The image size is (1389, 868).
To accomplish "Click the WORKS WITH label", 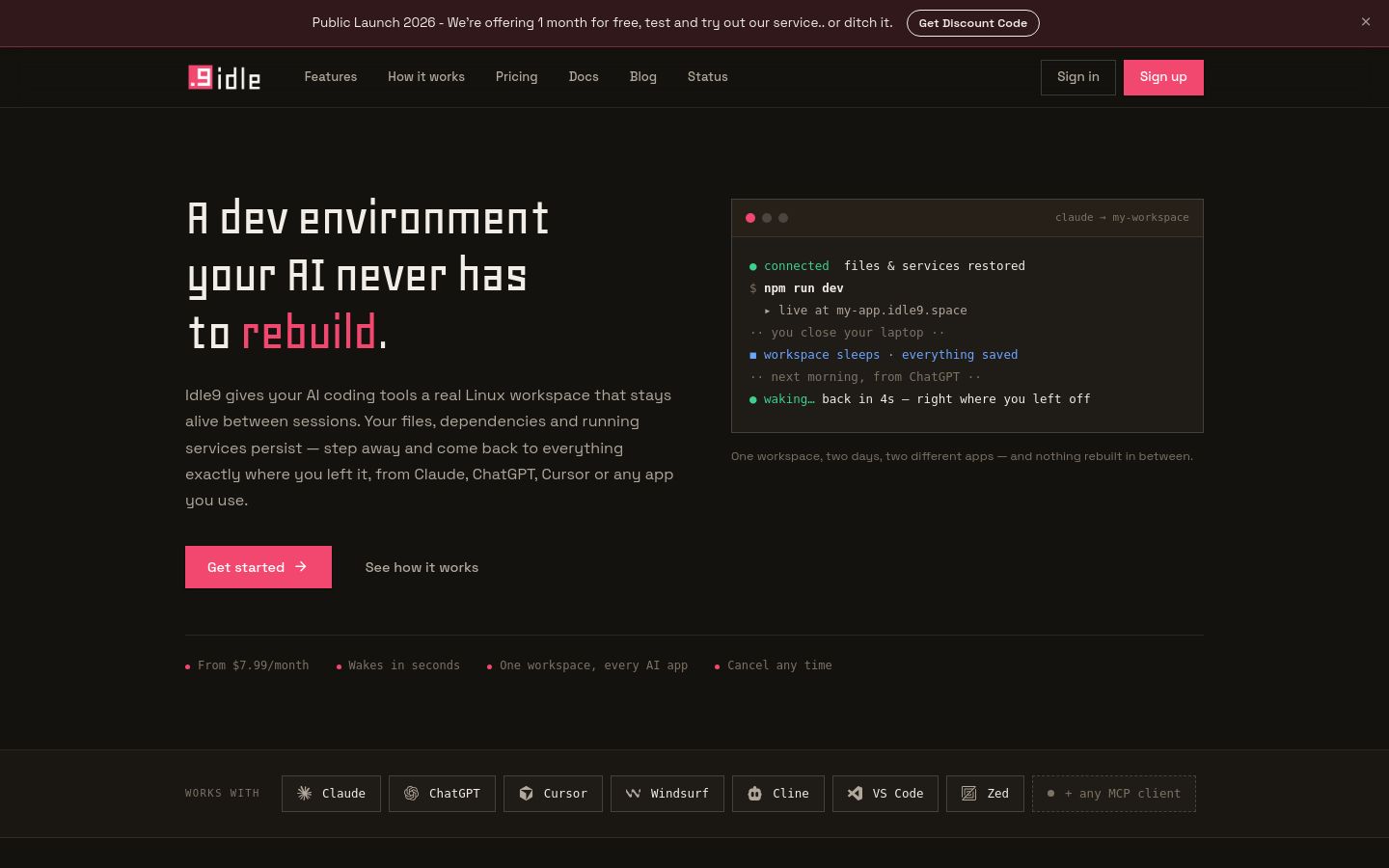I will point(223,794).
